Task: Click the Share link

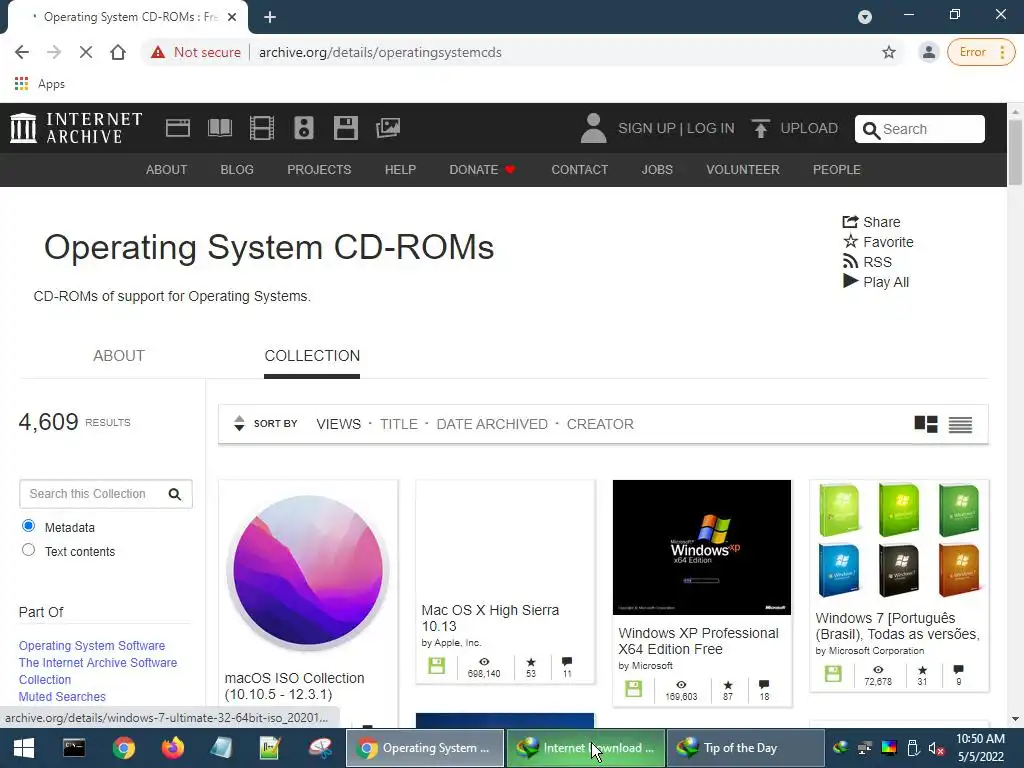Action: (871, 222)
